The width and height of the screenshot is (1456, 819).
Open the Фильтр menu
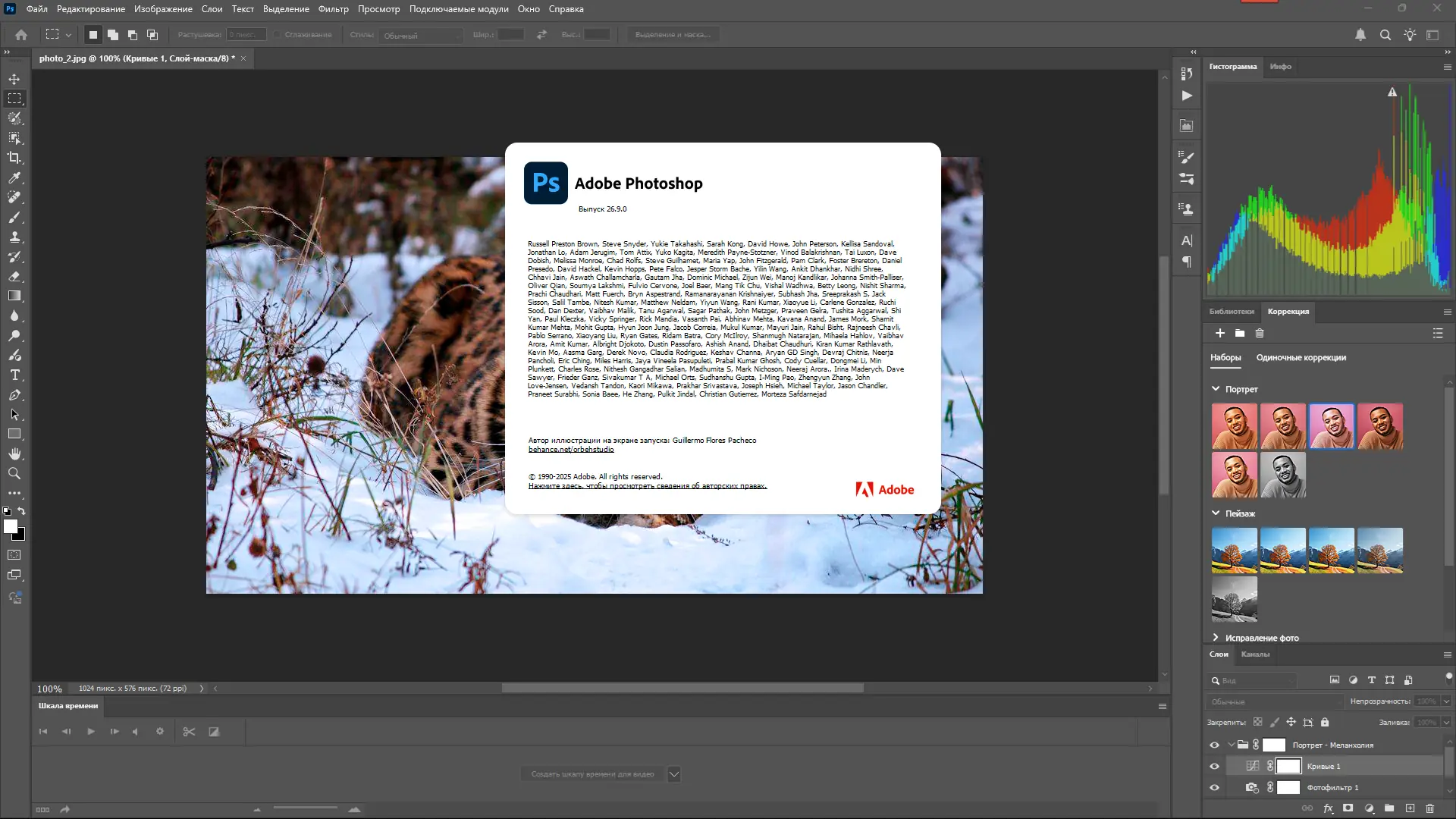point(334,9)
